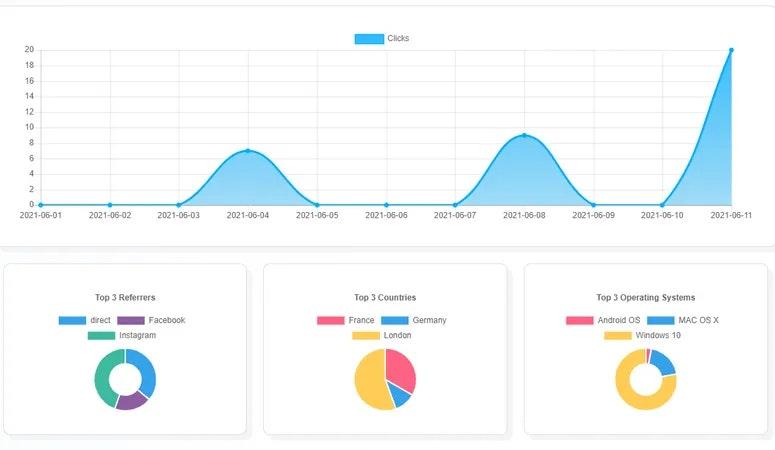Image resolution: width=775 pixels, height=450 pixels.
Task: Click the 2021-06-11 x-axis label
Action: tap(731, 216)
